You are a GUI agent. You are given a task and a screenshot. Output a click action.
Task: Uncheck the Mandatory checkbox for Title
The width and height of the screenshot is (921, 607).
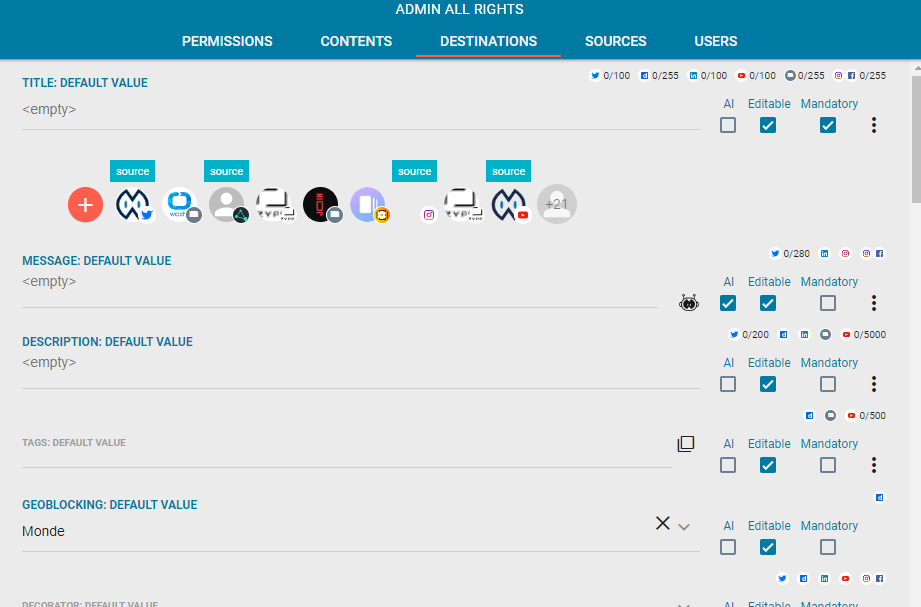click(x=828, y=125)
